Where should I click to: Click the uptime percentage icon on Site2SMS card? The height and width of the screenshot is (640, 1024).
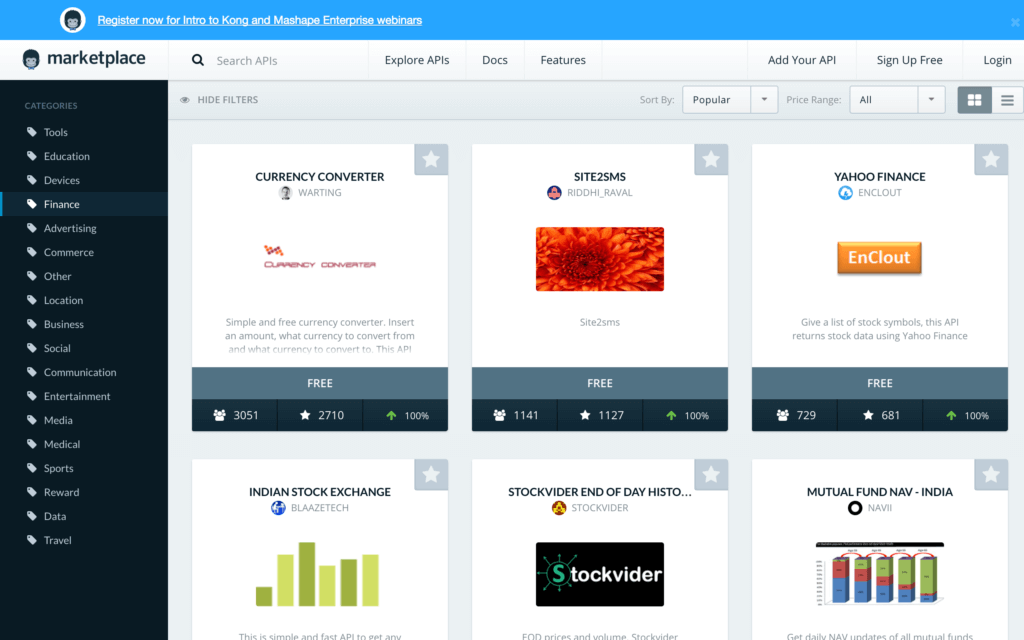672,415
